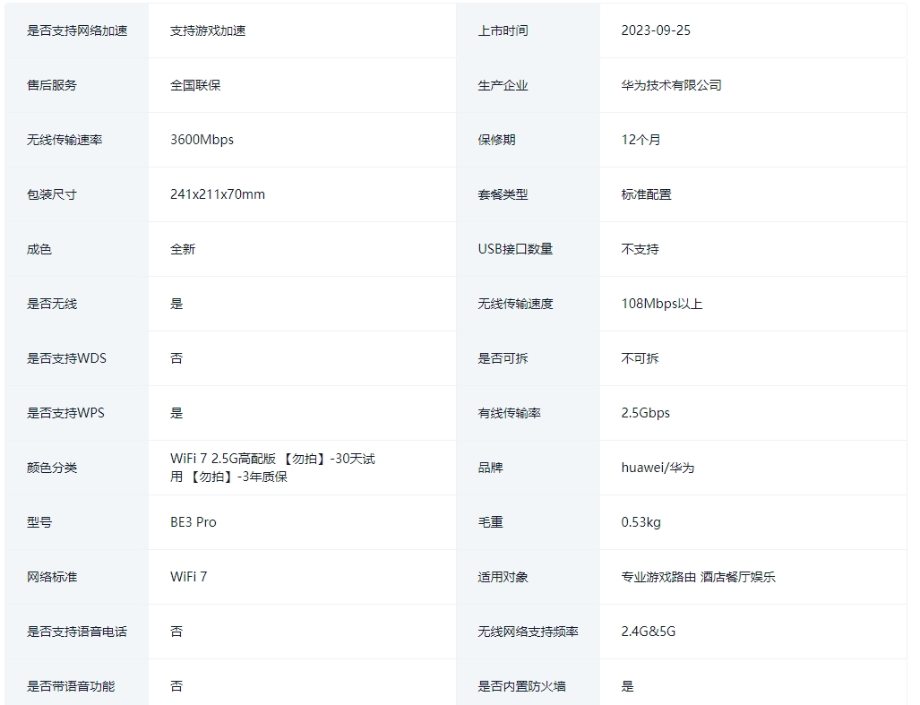This screenshot has height=705, width=920.
Task: Click the 支持游戏加速 value cell
Action: coord(208,31)
